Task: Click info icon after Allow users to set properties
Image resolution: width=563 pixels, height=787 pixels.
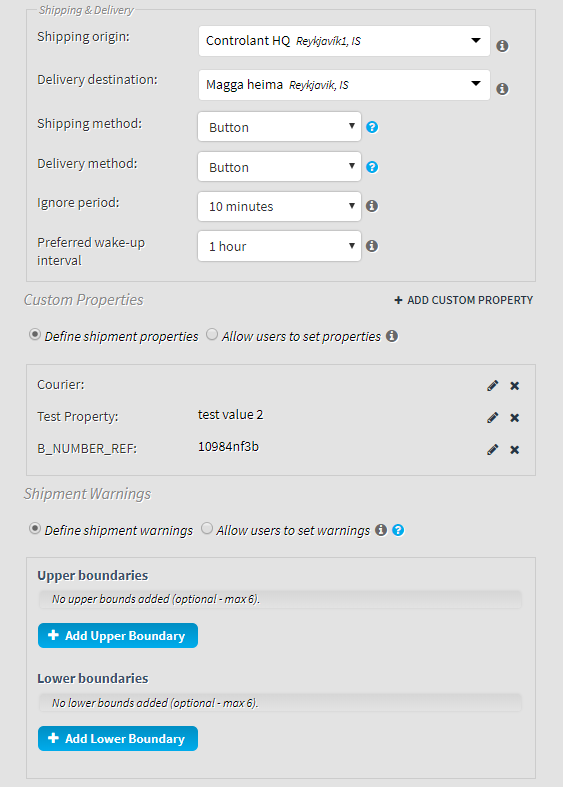Action: [392, 336]
